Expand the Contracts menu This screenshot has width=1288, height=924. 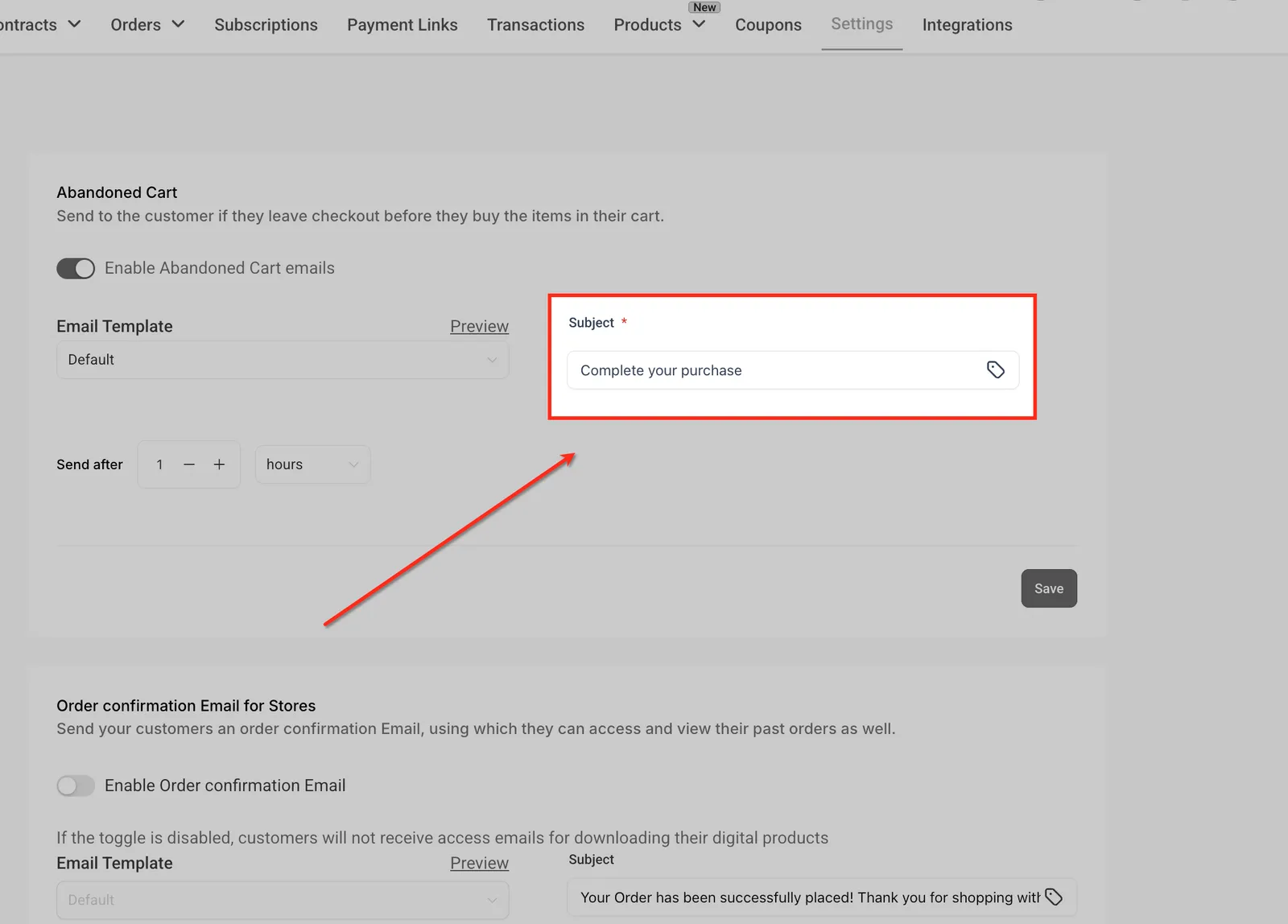tap(39, 25)
